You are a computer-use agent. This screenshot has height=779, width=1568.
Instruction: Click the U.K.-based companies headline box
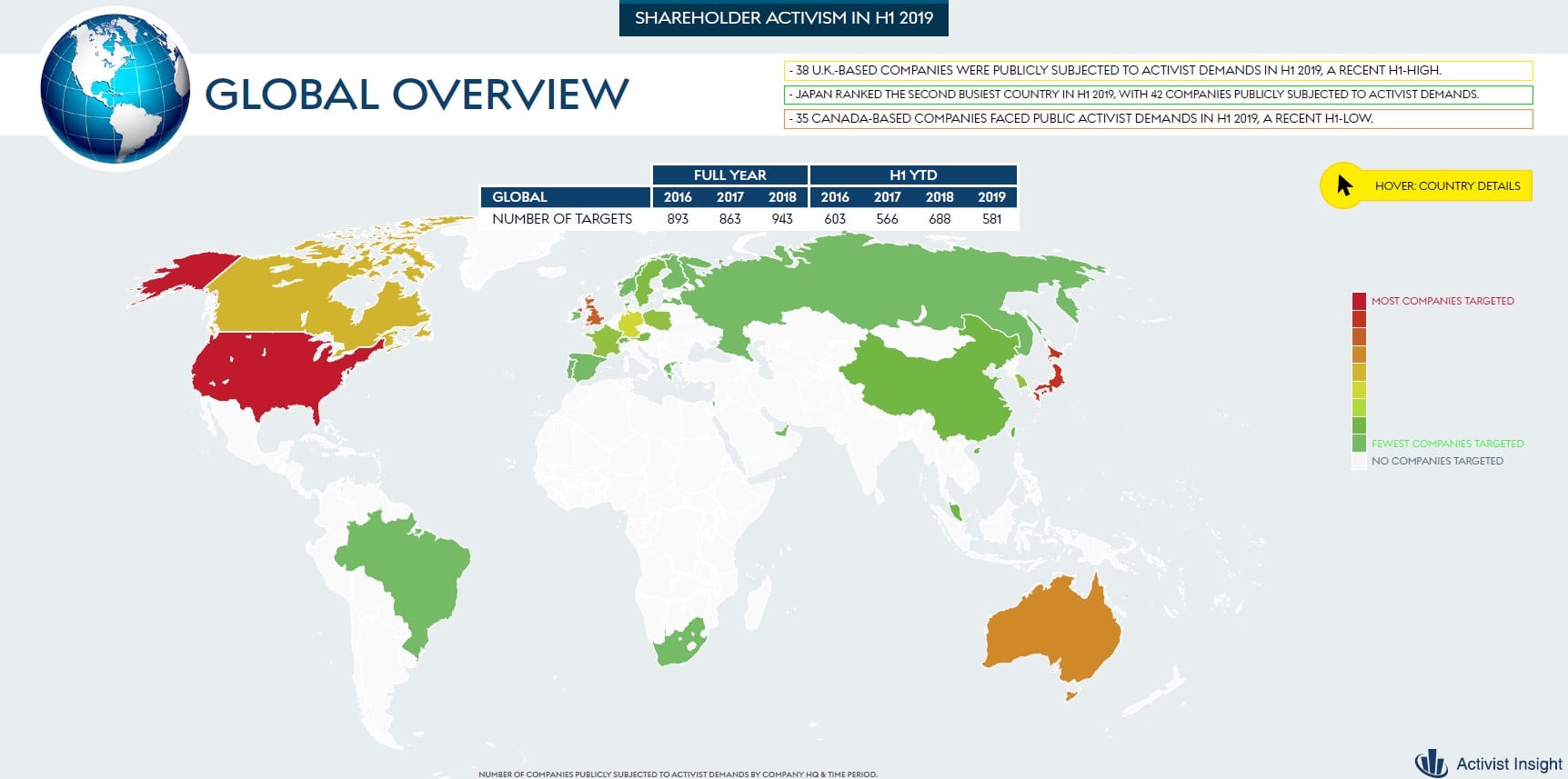(1158, 70)
